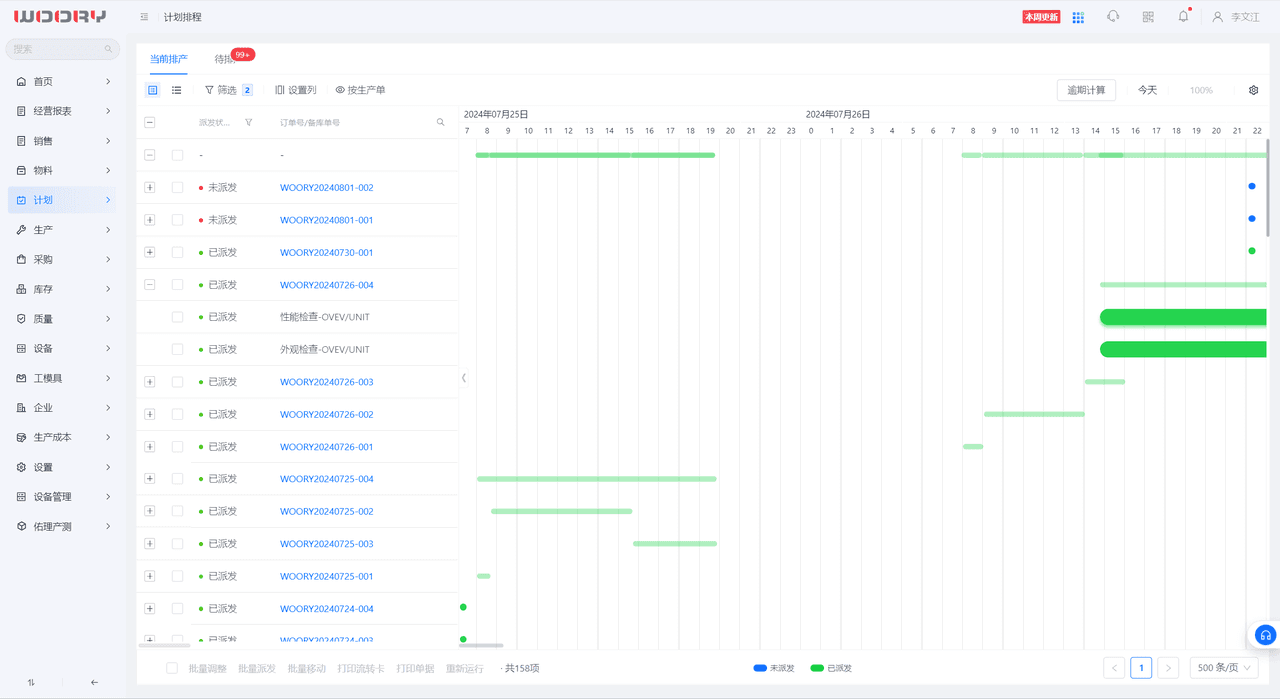Jump to 今天 in the Gantt chart

[x=1147, y=90]
